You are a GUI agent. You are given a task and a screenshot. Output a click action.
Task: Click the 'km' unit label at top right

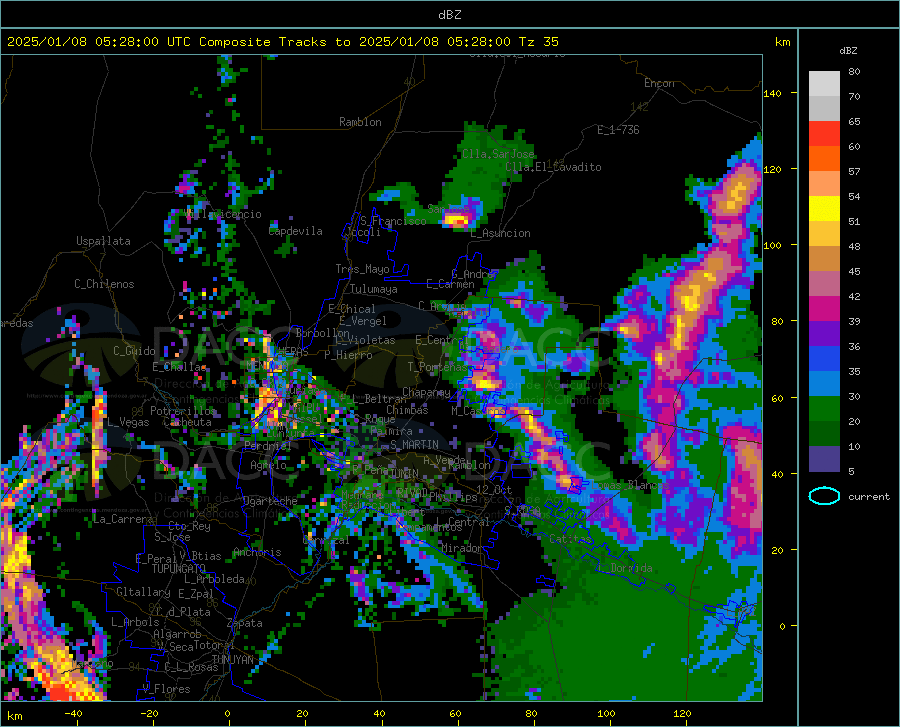[x=782, y=42]
